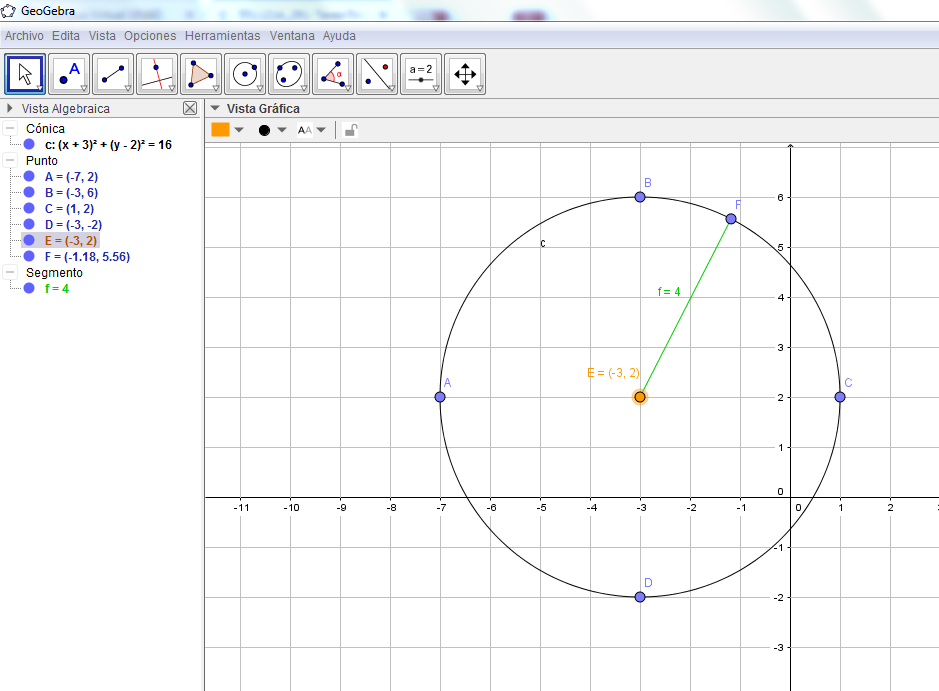
Task: Select the New Point tool
Action: click(x=68, y=73)
